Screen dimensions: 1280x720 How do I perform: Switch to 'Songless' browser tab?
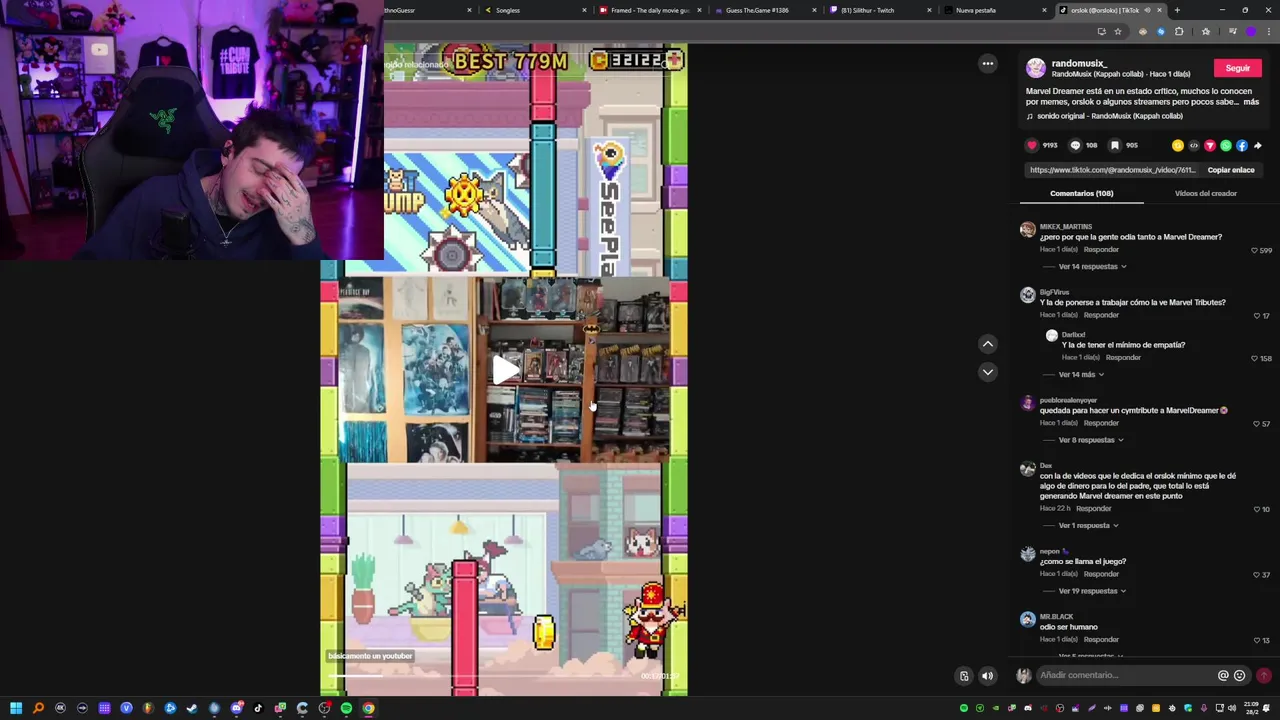(535, 10)
